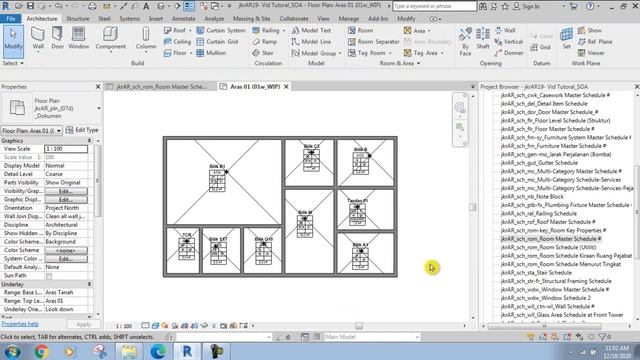640x360 pixels.
Task: Switch to the Room Master Schedule view tab
Action: [161, 87]
